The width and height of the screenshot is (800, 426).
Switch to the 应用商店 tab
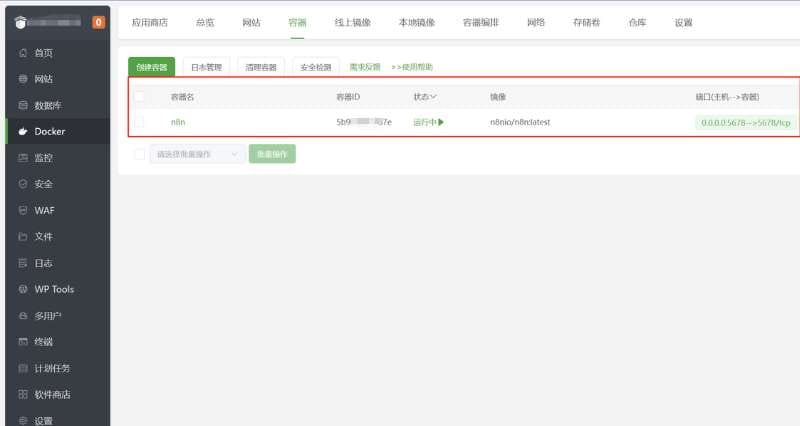[x=149, y=22]
